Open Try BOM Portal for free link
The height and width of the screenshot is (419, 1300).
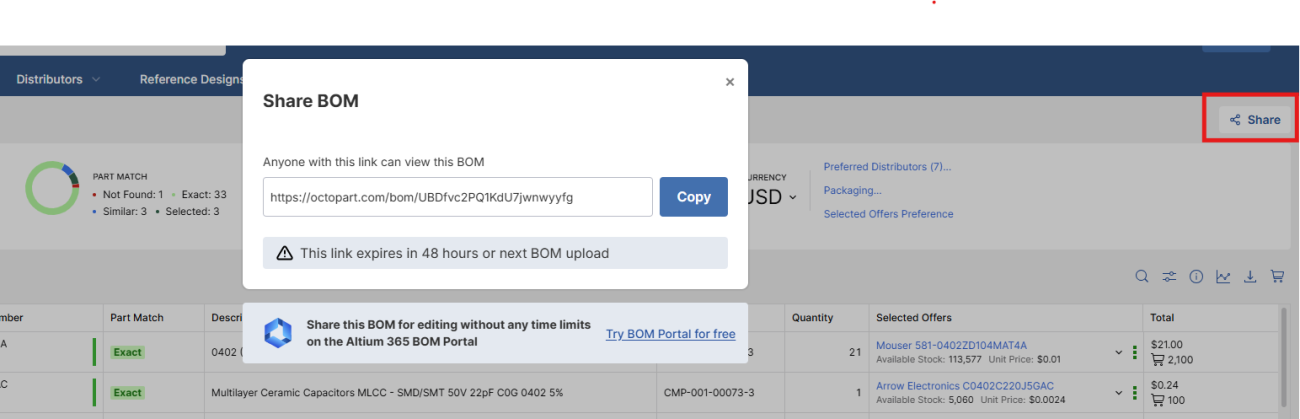point(670,334)
